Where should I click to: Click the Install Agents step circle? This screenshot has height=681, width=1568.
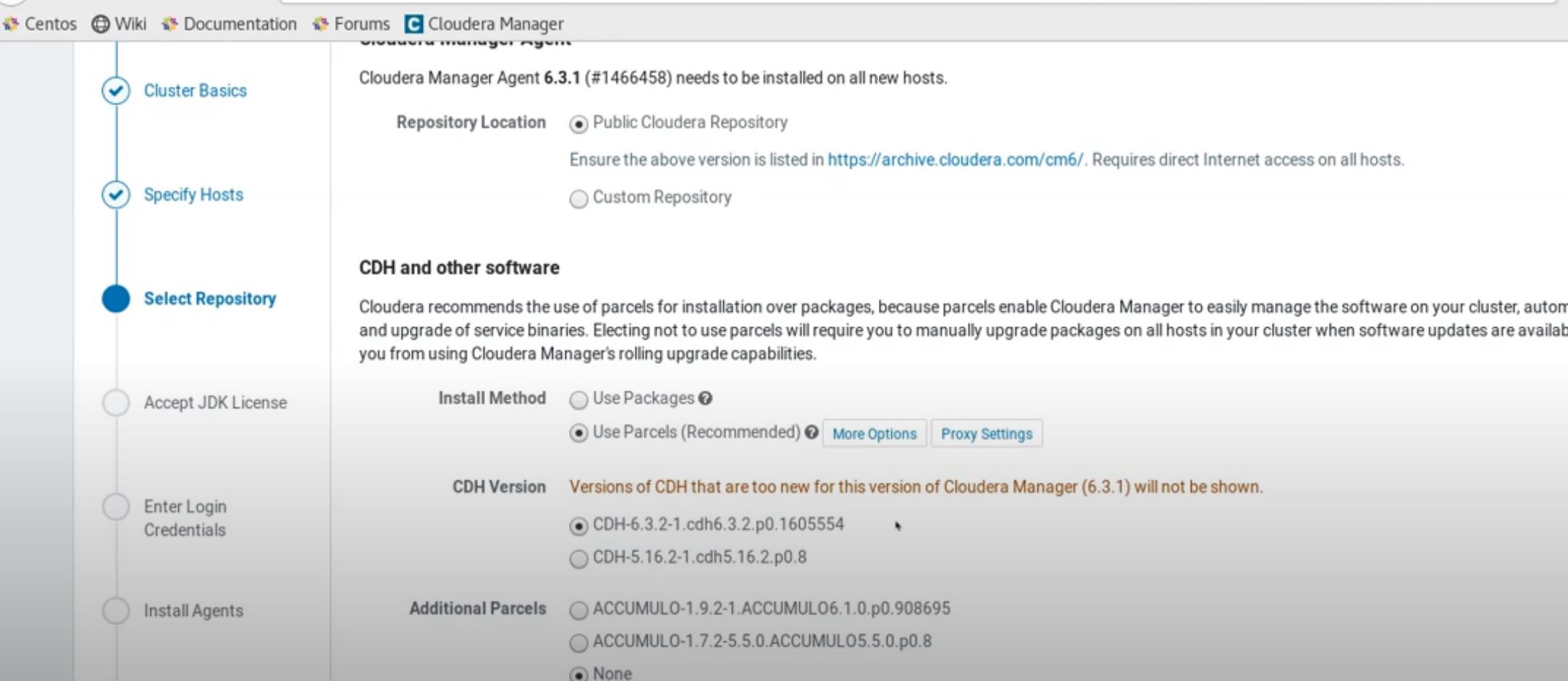[116, 611]
